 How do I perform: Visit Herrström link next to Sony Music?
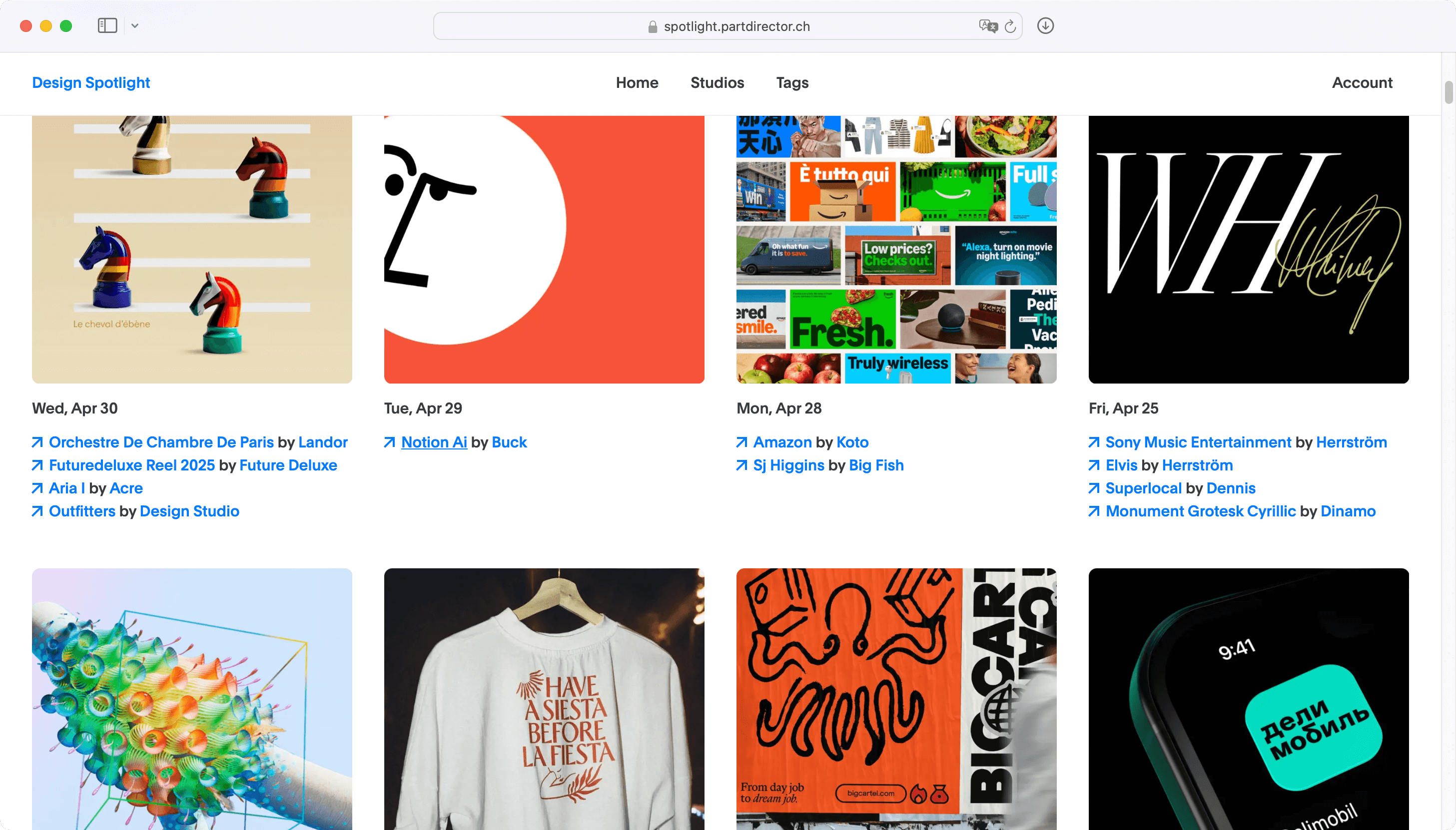coord(1352,442)
